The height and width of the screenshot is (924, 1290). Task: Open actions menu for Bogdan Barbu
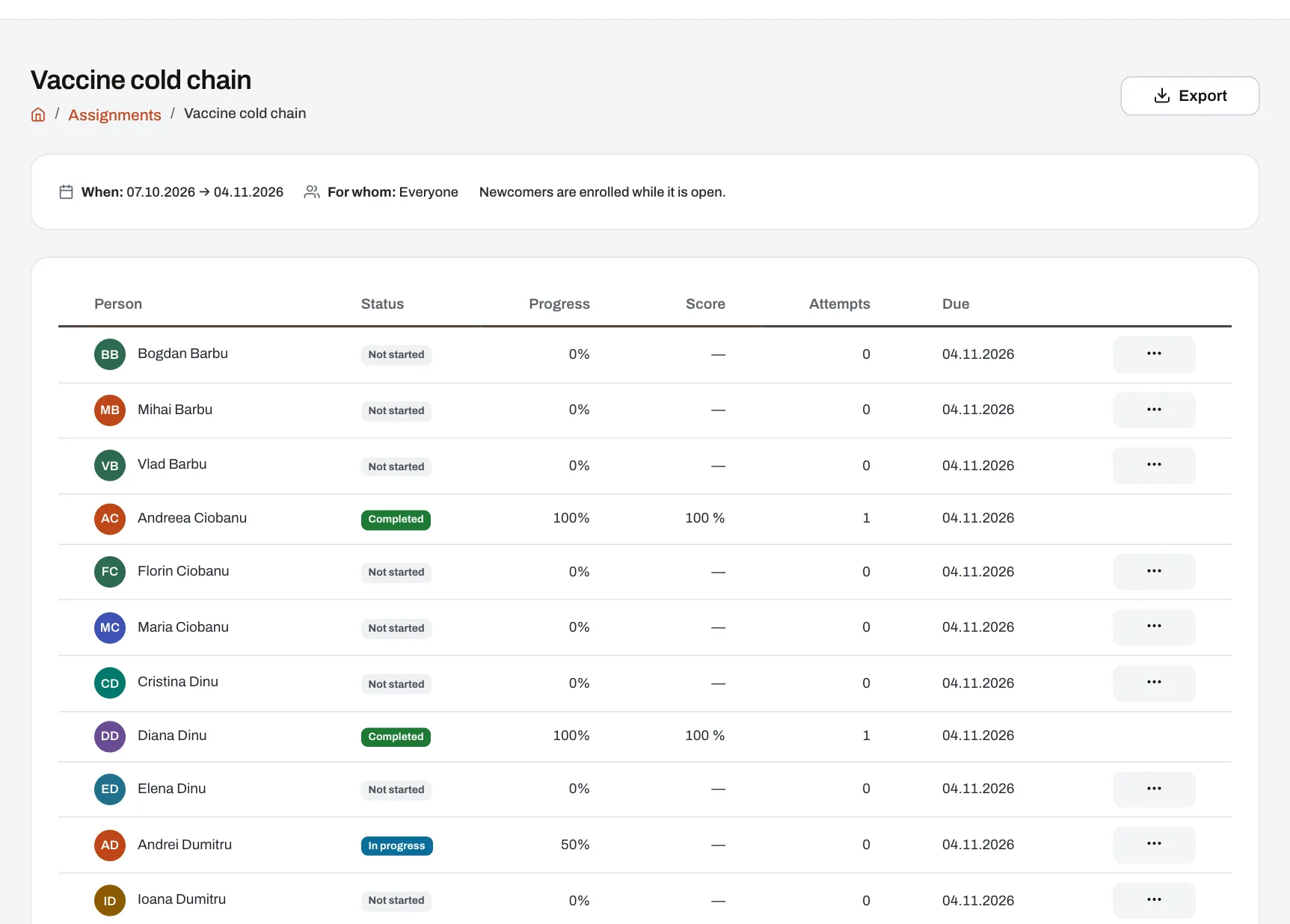coord(1153,354)
